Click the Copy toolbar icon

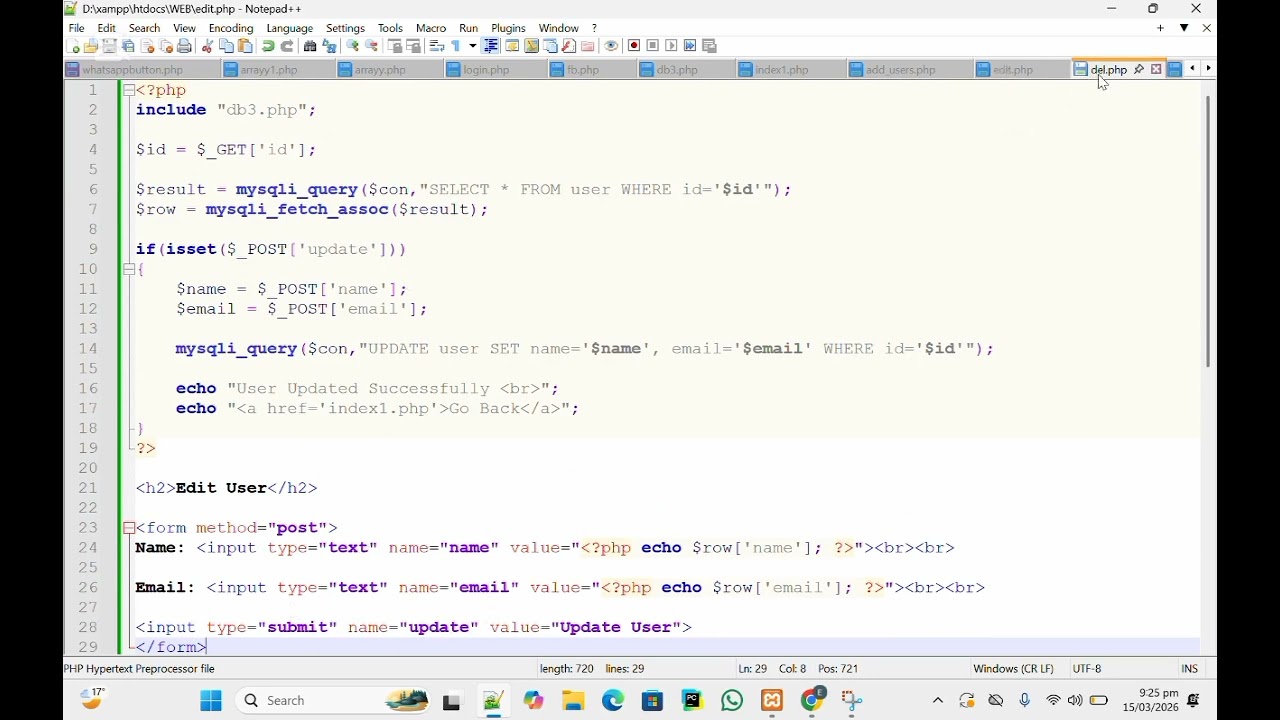(226, 46)
